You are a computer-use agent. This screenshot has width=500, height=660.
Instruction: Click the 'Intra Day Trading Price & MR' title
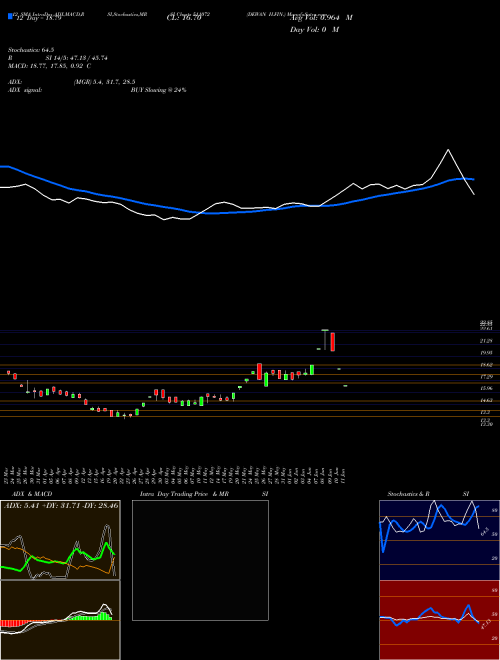click(x=184, y=494)
